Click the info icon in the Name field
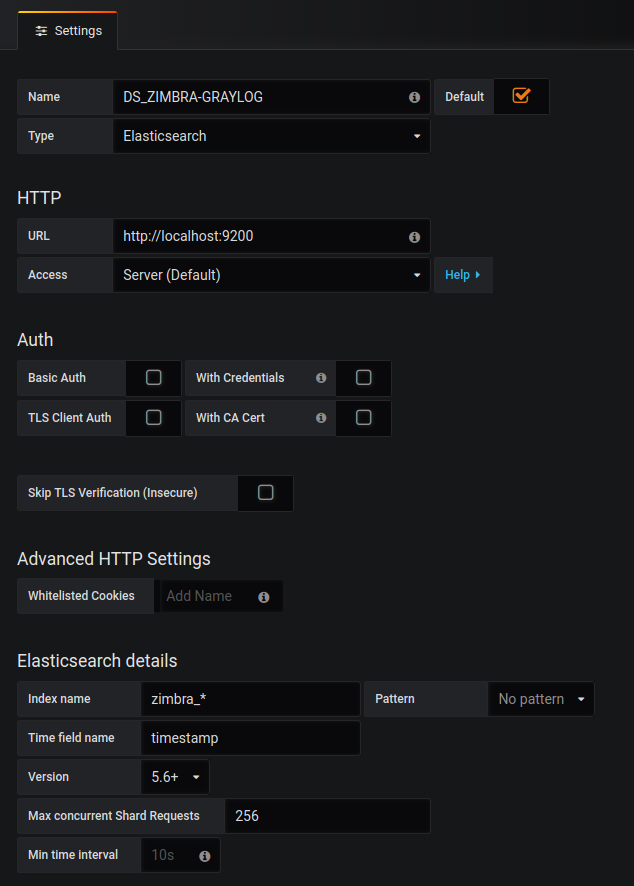The width and height of the screenshot is (634, 886). pyautogui.click(x=414, y=97)
